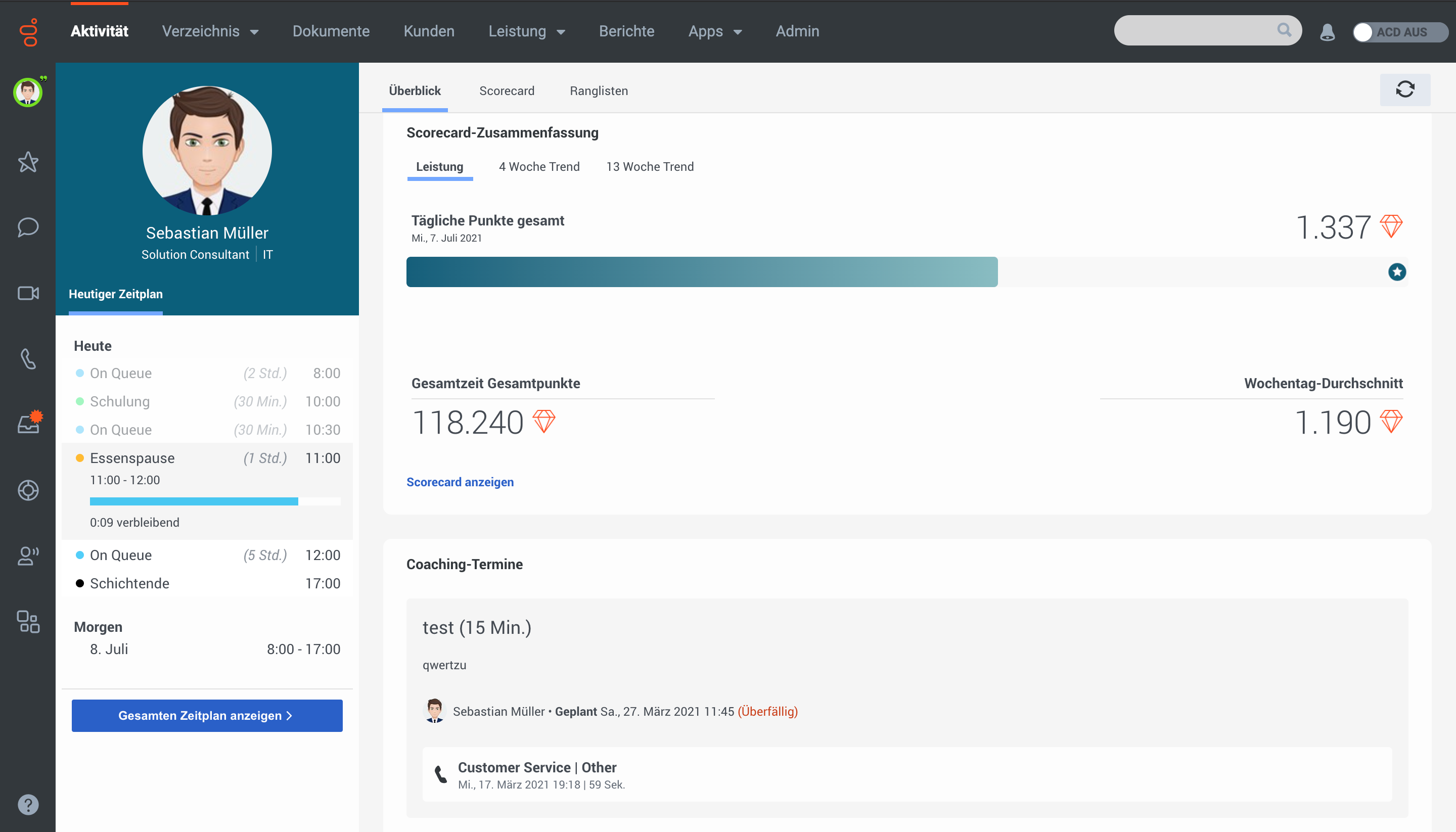Open the chat bubble icon in sidebar

tap(27, 227)
